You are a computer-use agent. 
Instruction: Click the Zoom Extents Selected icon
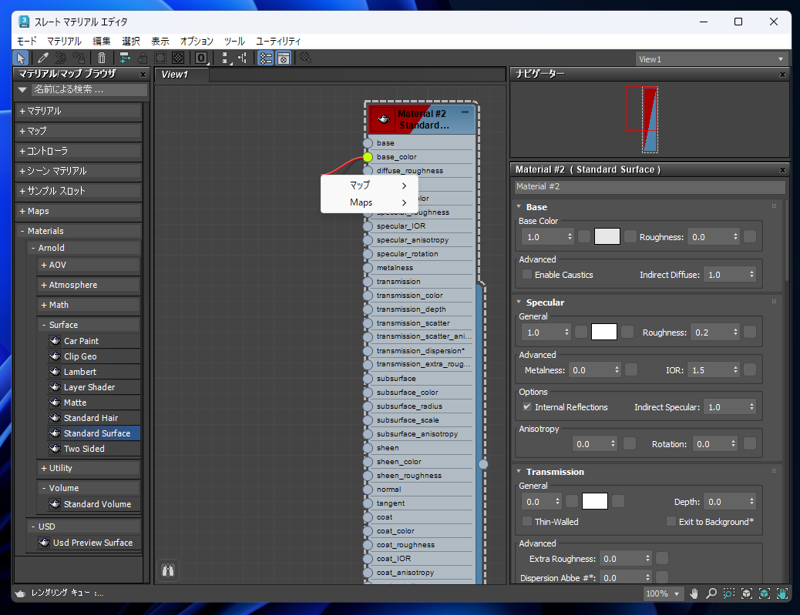(x=765, y=594)
